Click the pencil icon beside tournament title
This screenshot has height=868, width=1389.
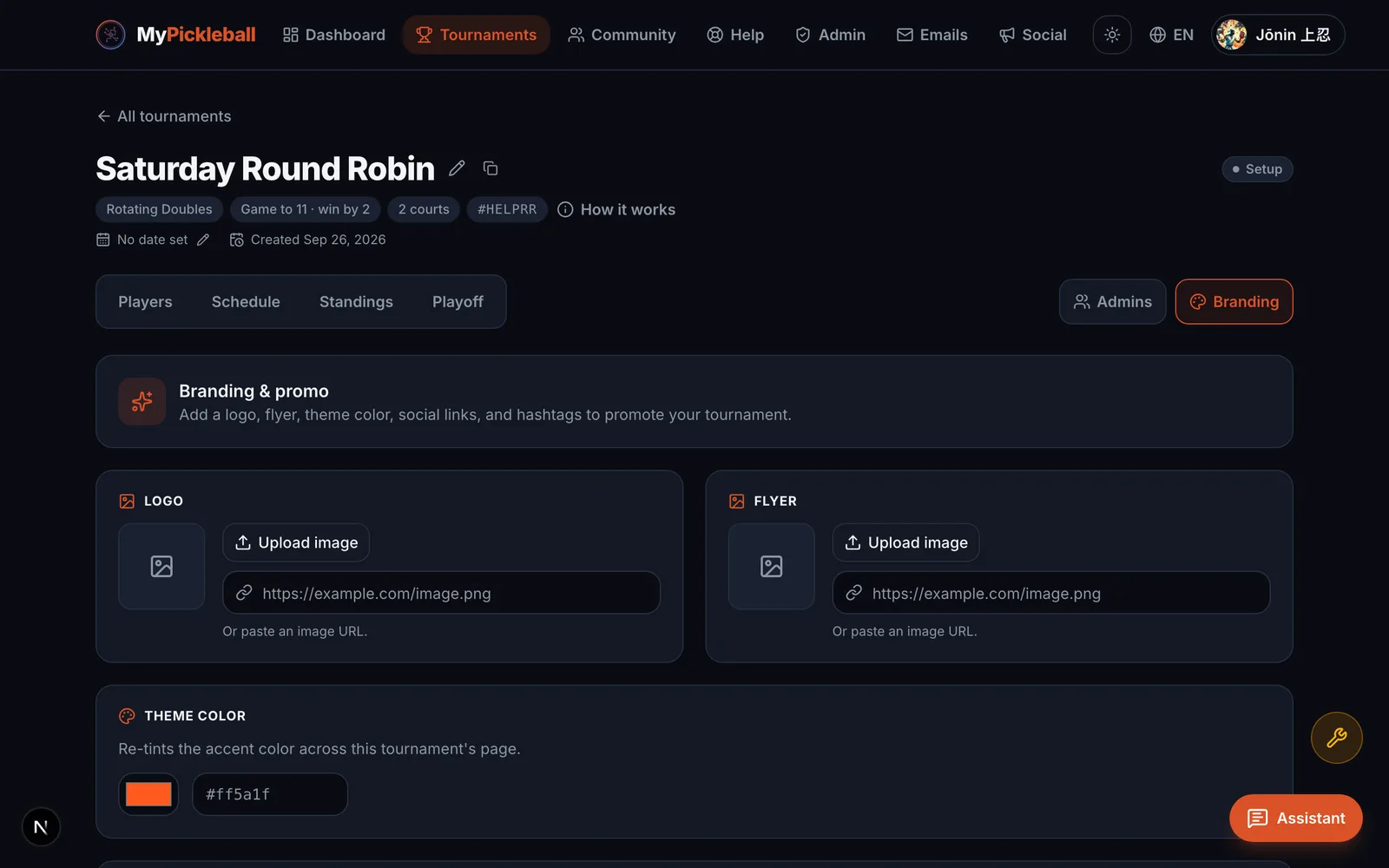point(457,168)
